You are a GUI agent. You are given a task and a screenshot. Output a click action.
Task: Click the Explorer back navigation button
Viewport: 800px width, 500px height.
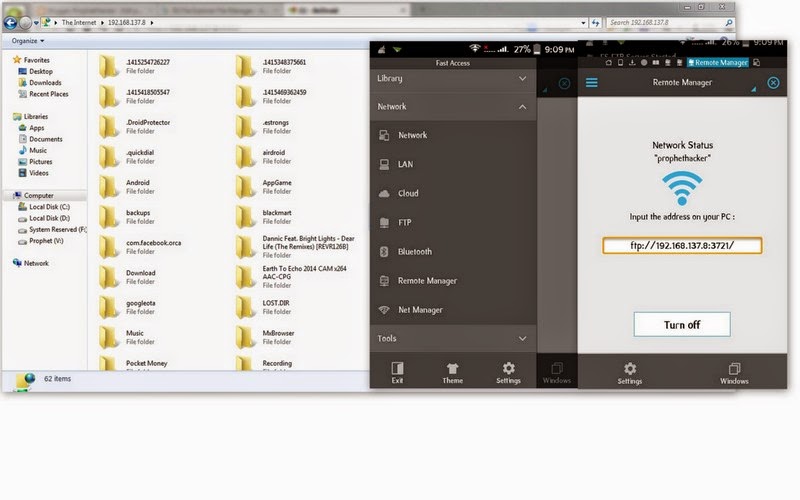click(10, 23)
